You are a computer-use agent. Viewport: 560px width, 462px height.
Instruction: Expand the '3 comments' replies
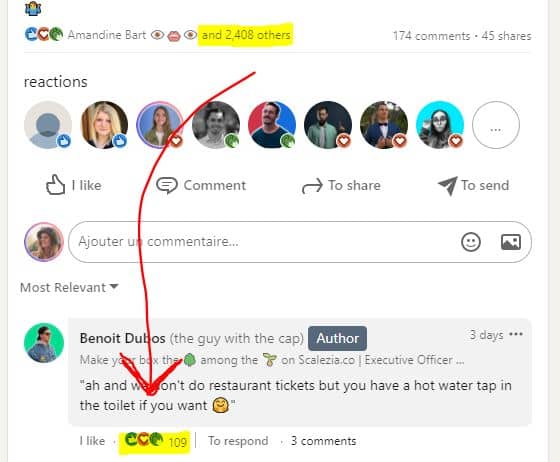coord(323,441)
